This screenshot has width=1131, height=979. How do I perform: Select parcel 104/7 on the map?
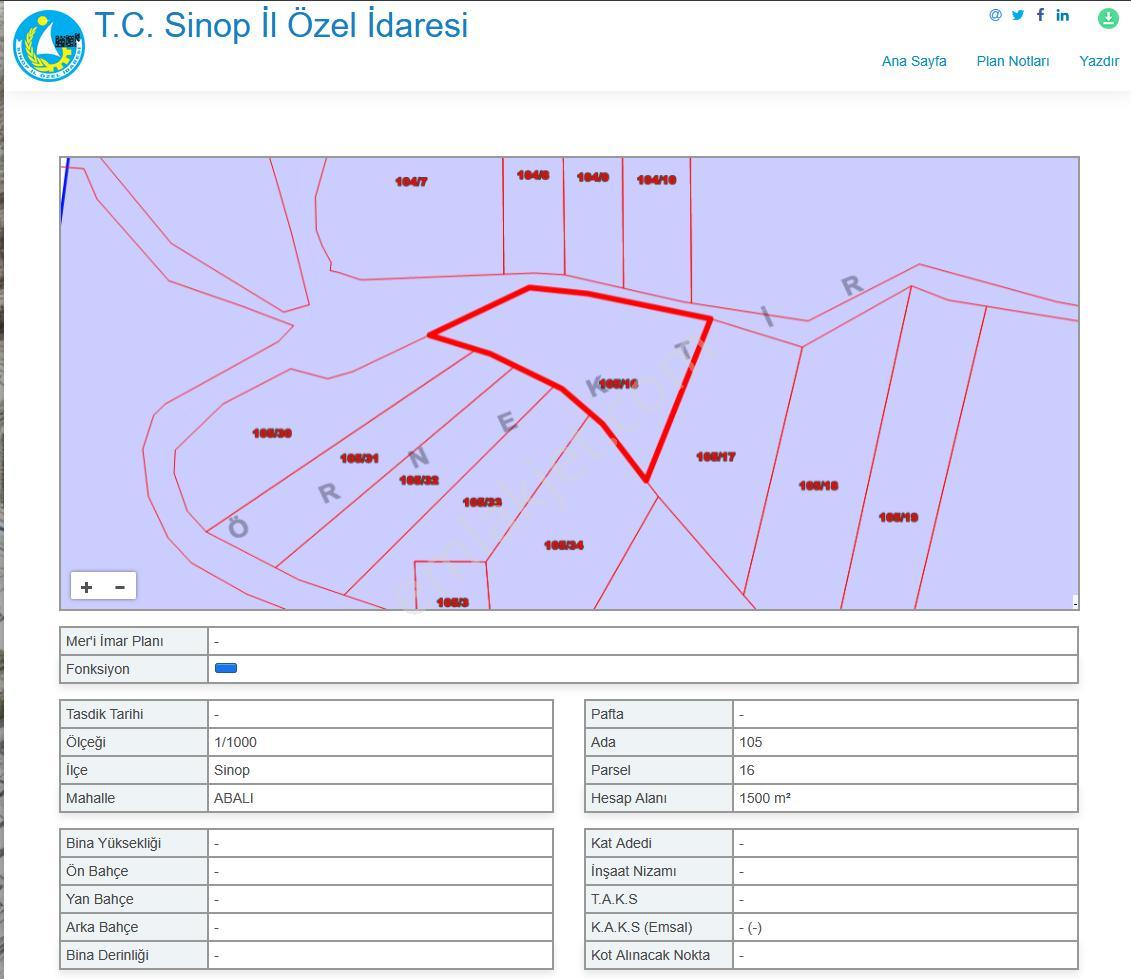(411, 182)
